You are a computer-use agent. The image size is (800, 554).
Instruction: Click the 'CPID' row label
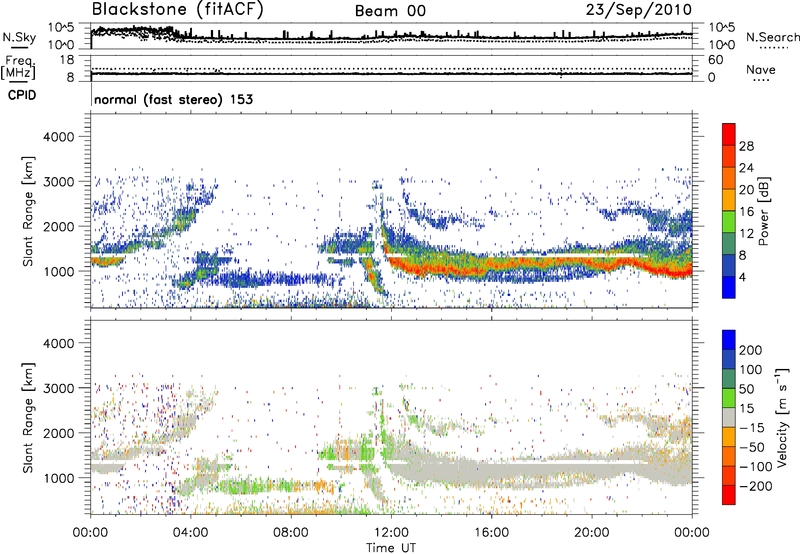click(x=22, y=95)
